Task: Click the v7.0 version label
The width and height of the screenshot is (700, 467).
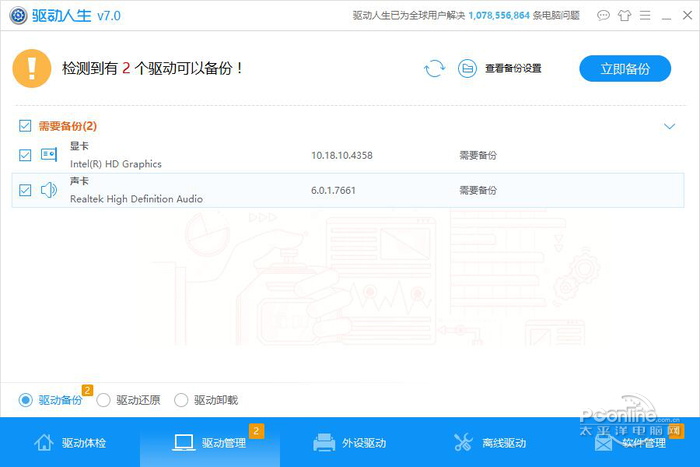Action: click(x=109, y=16)
